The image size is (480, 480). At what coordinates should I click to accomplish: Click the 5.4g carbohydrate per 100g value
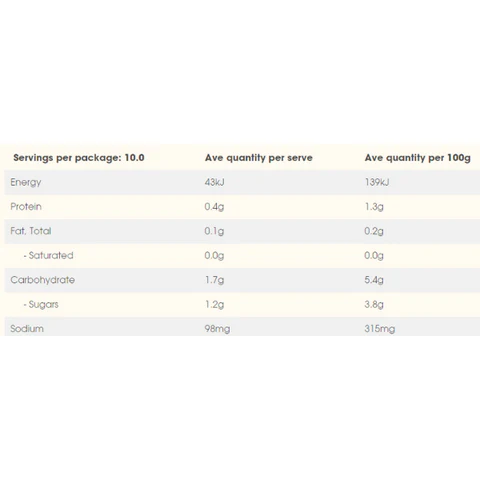tap(374, 280)
